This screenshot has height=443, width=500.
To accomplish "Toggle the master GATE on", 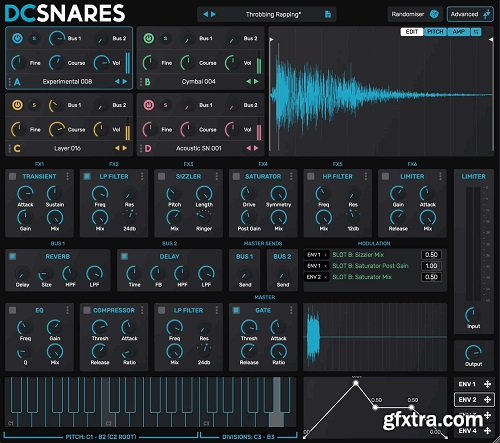I will 236,310.
